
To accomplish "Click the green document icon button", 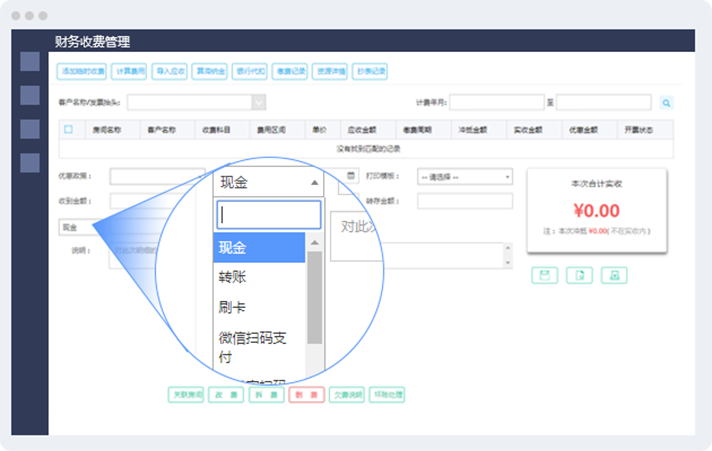I will click(579, 275).
